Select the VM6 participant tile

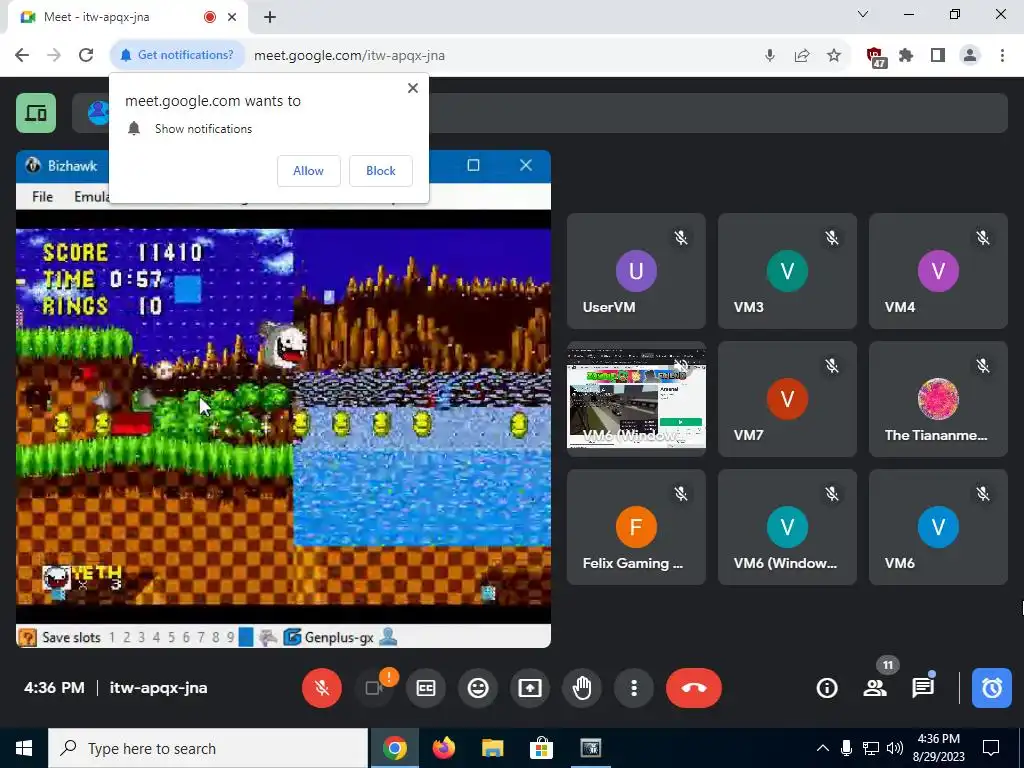click(x=938, y=527)
